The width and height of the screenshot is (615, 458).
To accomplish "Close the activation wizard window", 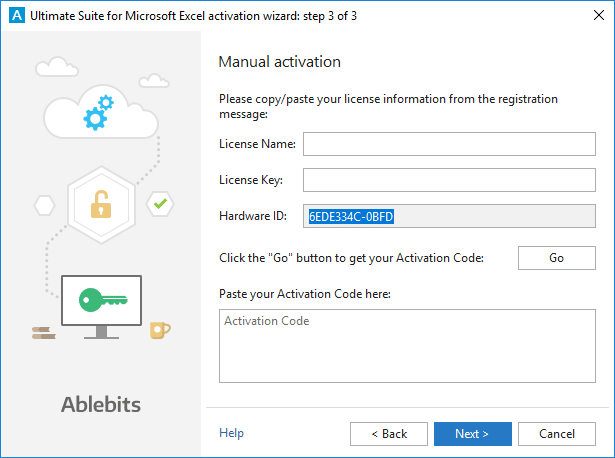I will coord(599,15).
